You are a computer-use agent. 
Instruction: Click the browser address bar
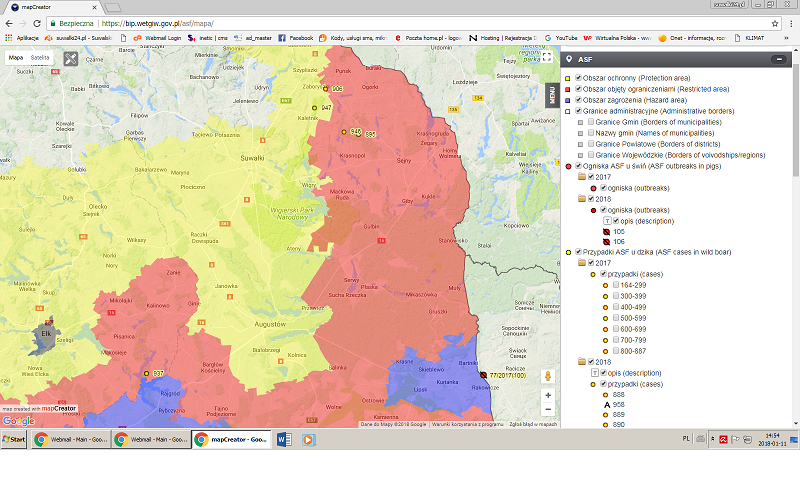[x=400, y=22]
